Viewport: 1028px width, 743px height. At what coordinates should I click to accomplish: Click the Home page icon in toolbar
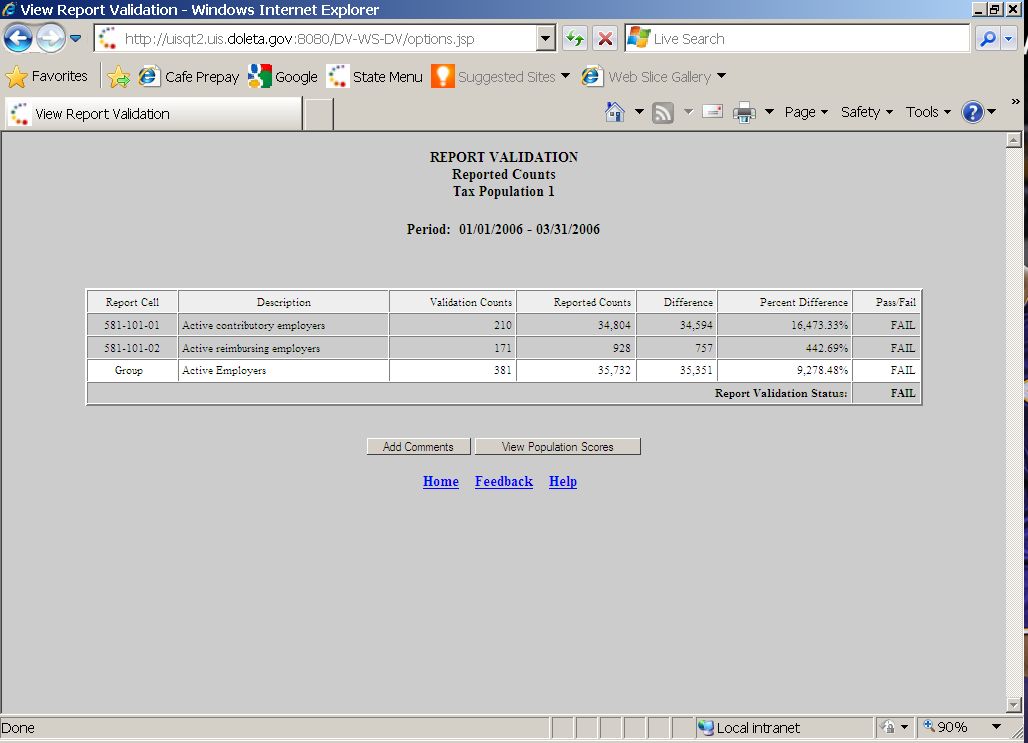[x=615, y=112]
